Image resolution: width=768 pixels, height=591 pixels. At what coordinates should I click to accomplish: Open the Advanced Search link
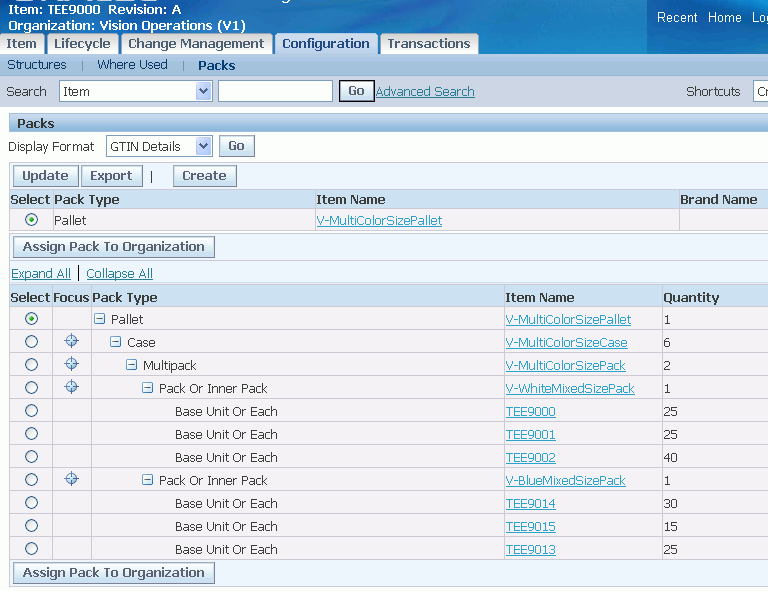425,92
